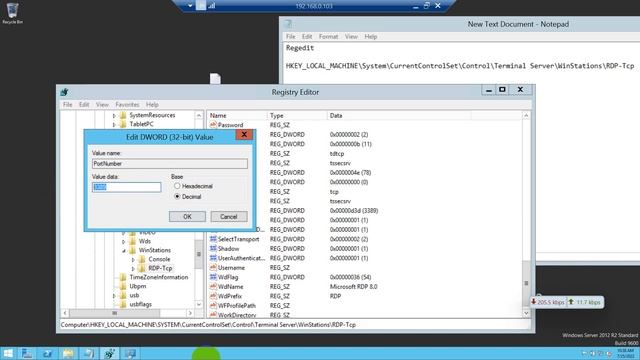Click the Registry Editor title bar app icon
The height and width of the screenshot is (360, 640).
coord(64,92)
